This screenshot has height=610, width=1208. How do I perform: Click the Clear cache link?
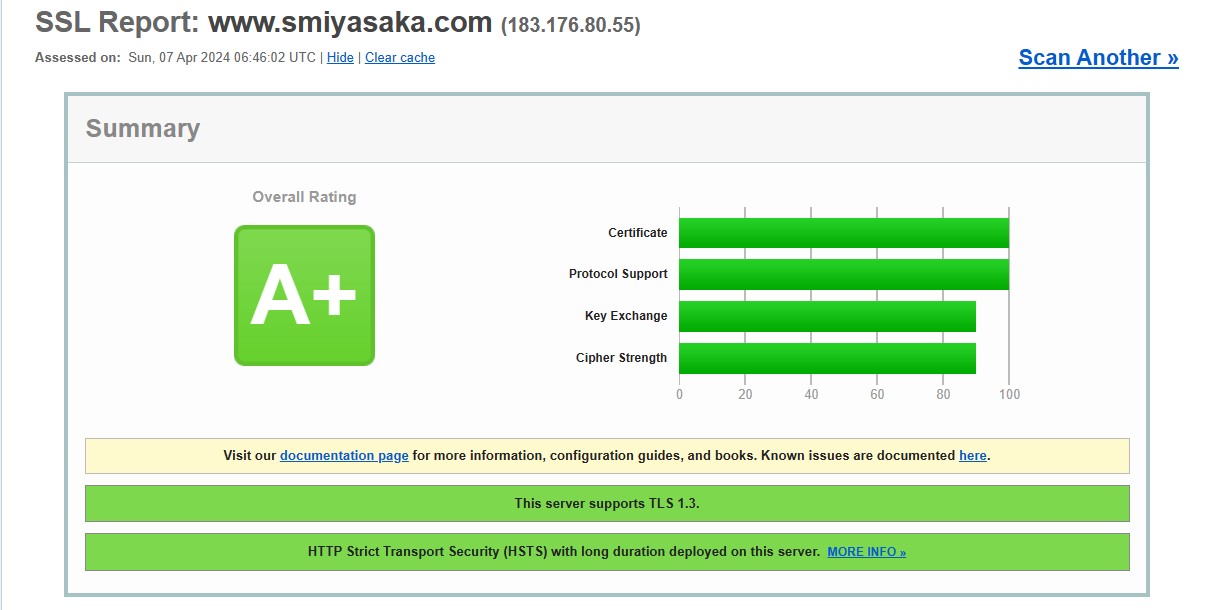pos(400,58)
